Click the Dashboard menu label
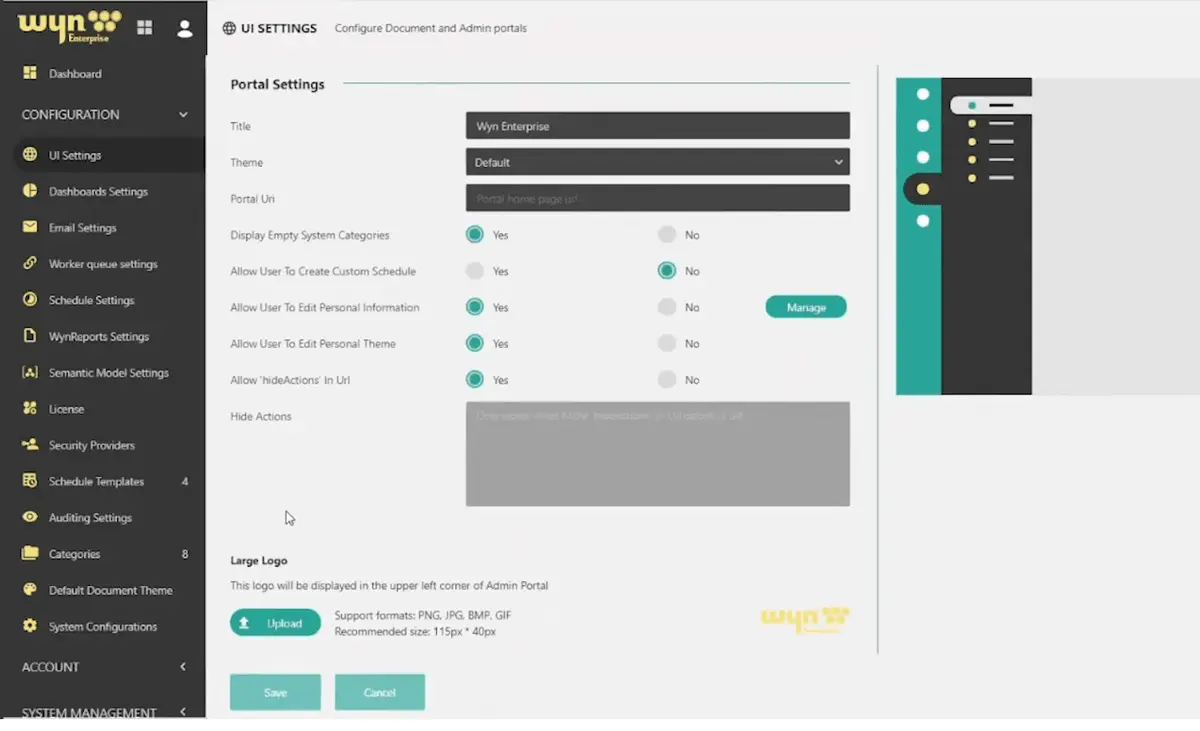1200x731 pixels. coord(75,74)
